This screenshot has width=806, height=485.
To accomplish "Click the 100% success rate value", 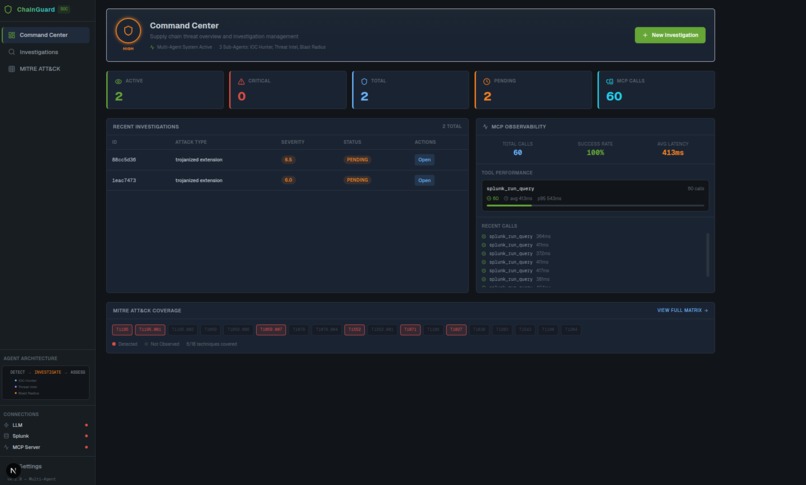I will pyautogui.click(x=595, y=153).
